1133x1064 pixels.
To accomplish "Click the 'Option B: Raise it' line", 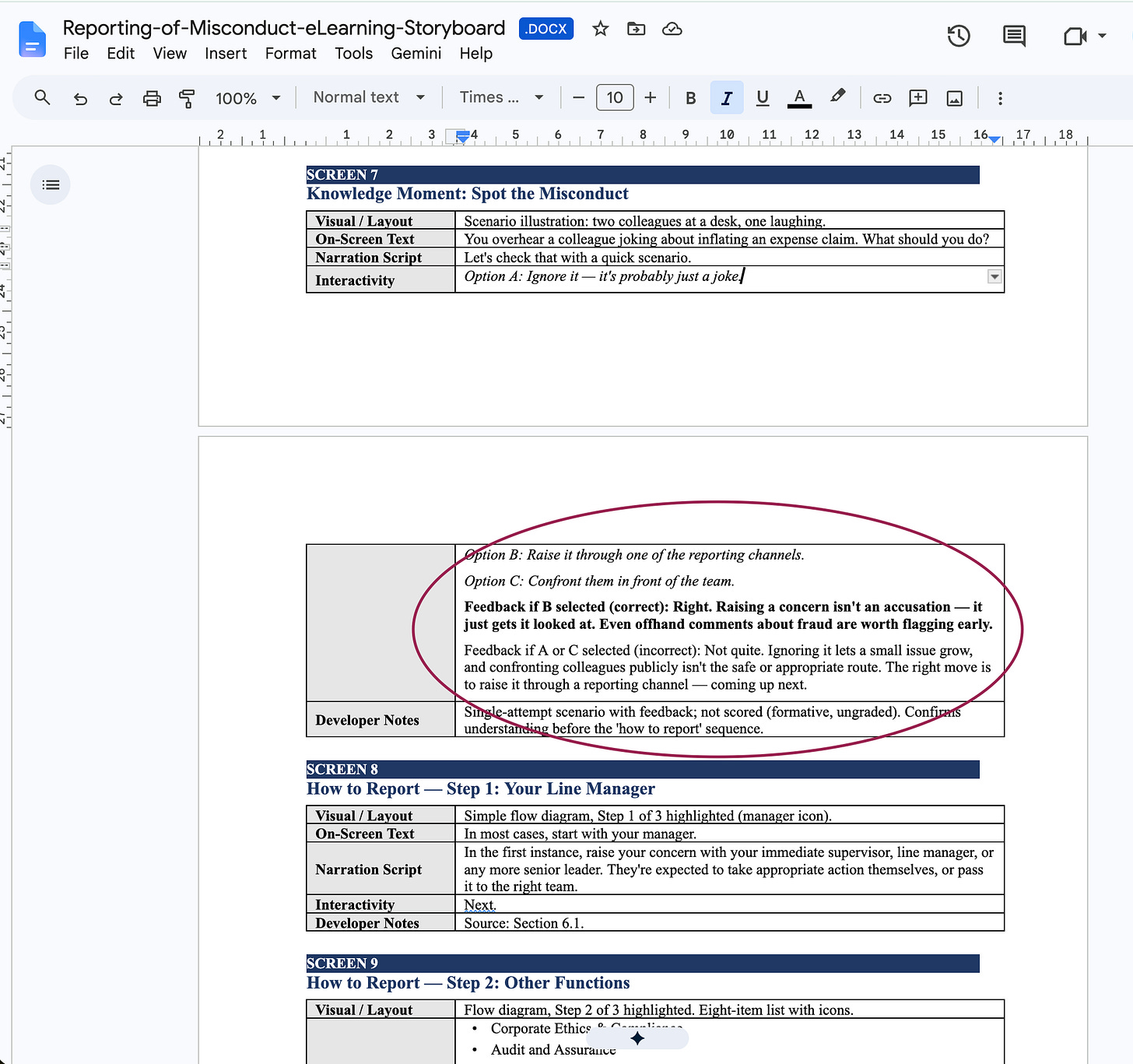I will [x=634, y=555].
